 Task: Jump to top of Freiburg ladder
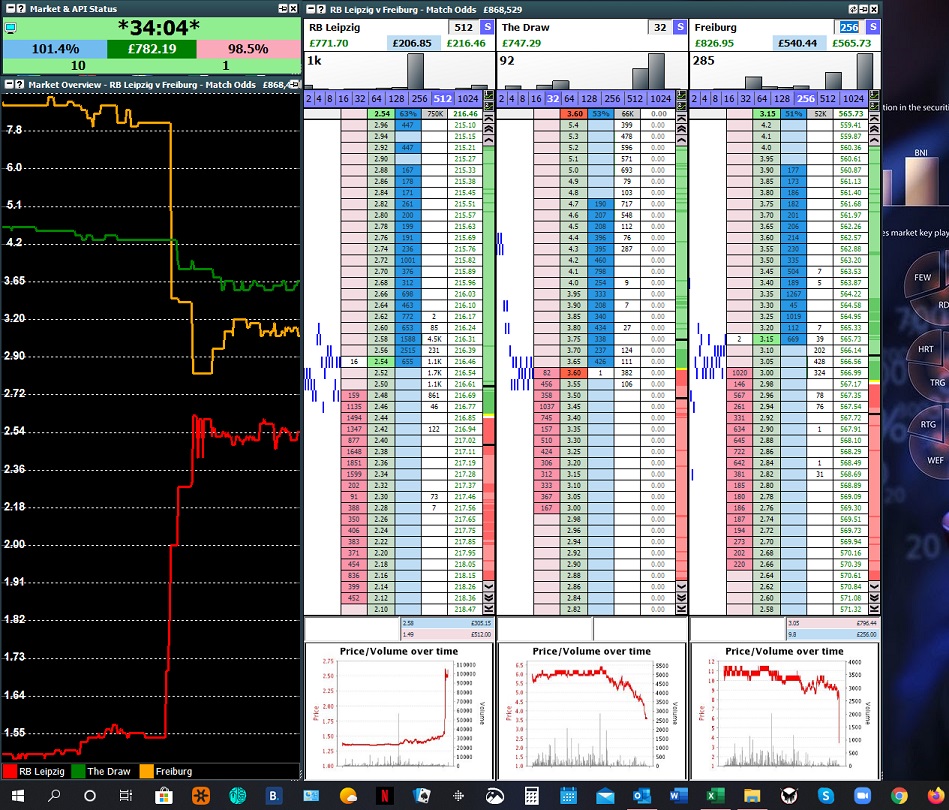[874, 117]
